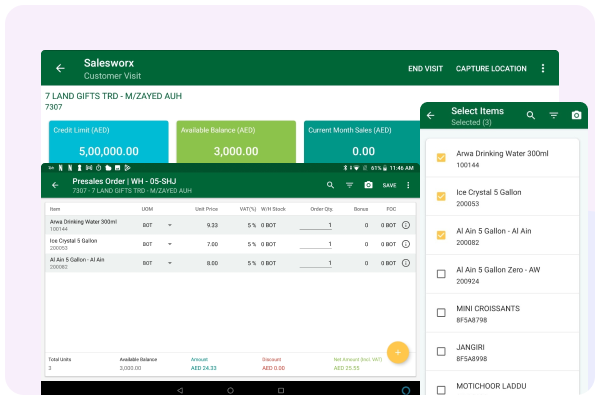Uncheck Arwa Drinking Water 300ml checkbox
The height and width of the screenshot is (400, 600).
441,158
